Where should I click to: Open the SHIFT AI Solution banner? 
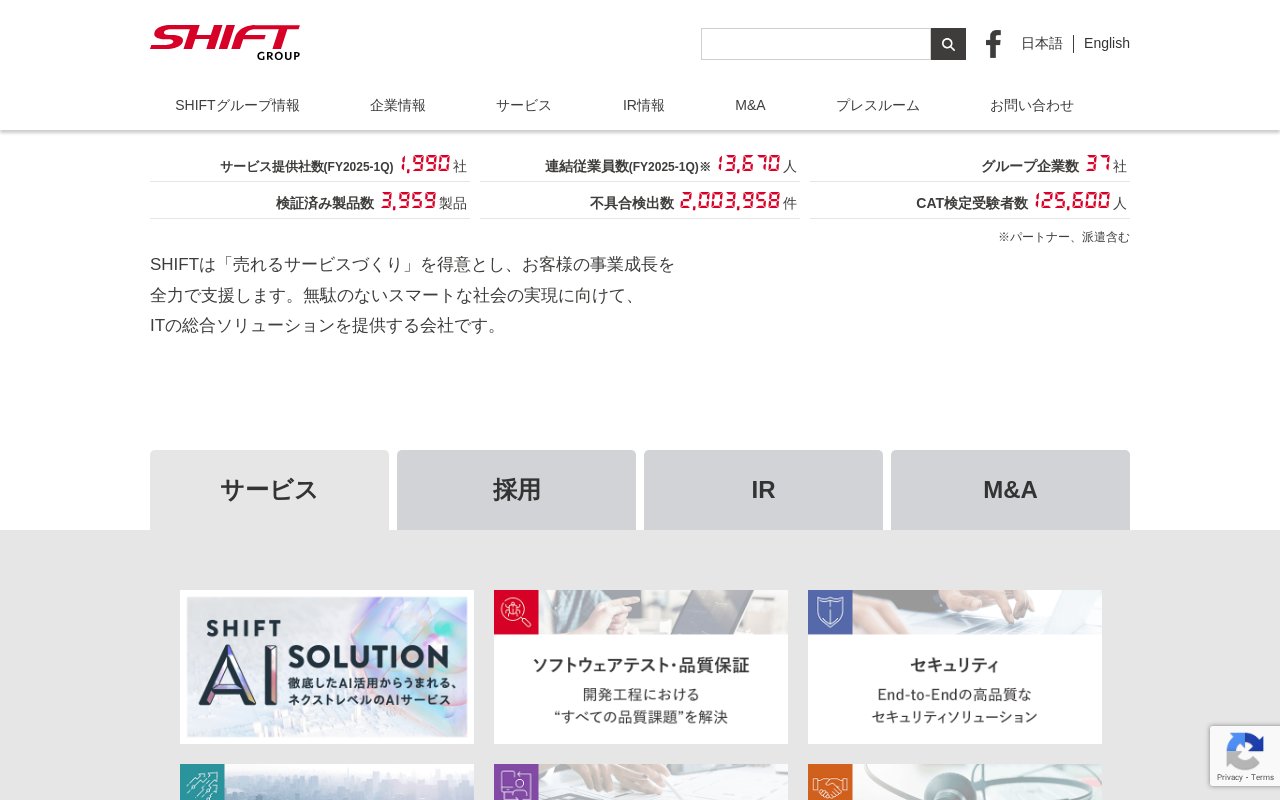tap(327, 667)
